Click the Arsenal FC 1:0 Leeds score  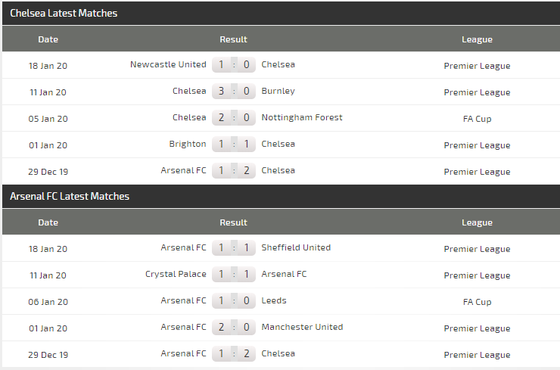(x=234, y=300)
